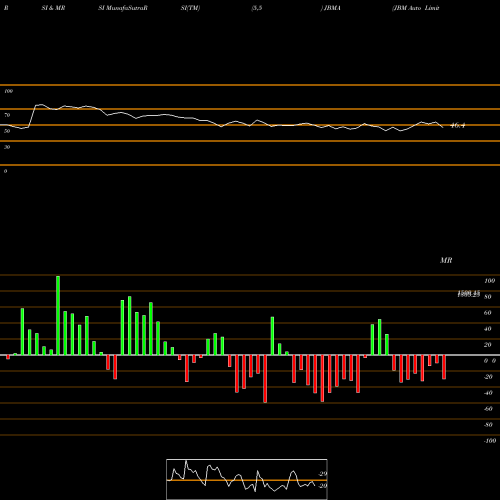Select the -60 label on MR axis
Viewport: 500px width, 500px height.
[488, 409]
